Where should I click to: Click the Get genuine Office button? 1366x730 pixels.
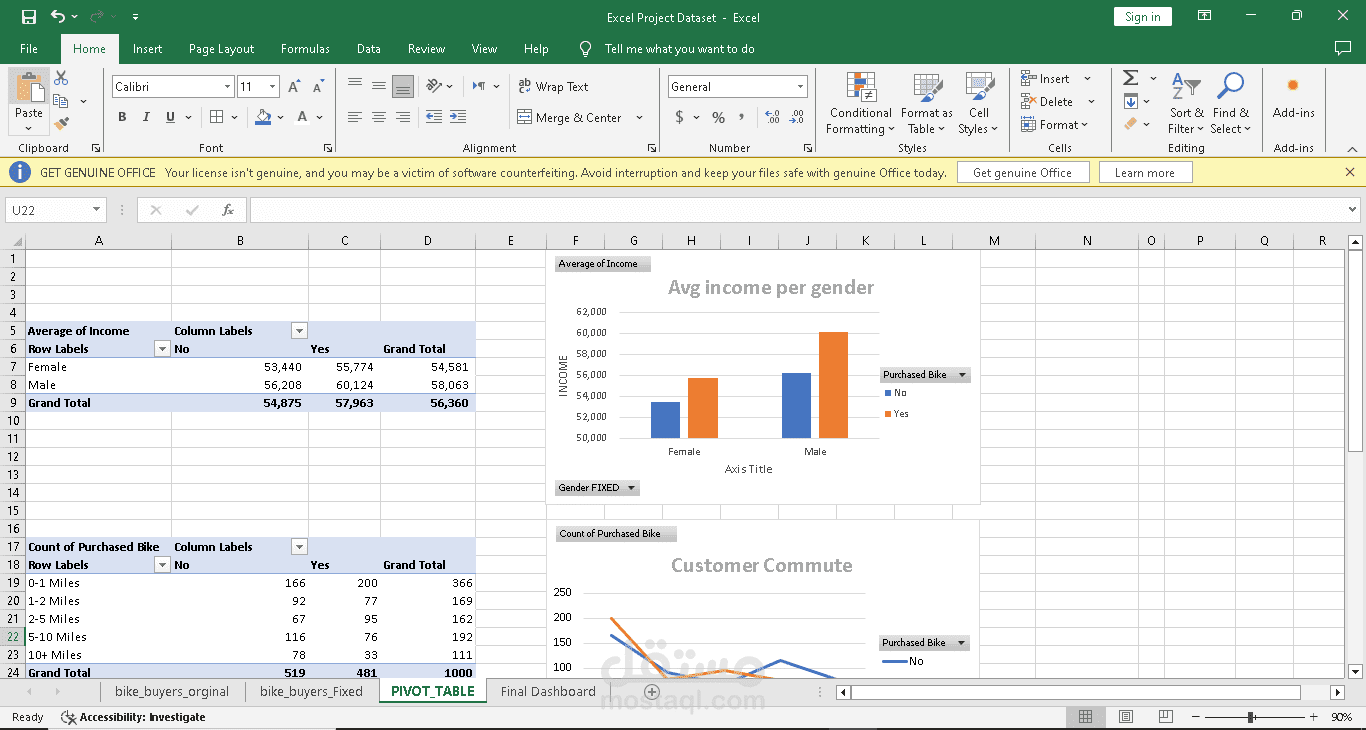click(x=1022, y=172)
